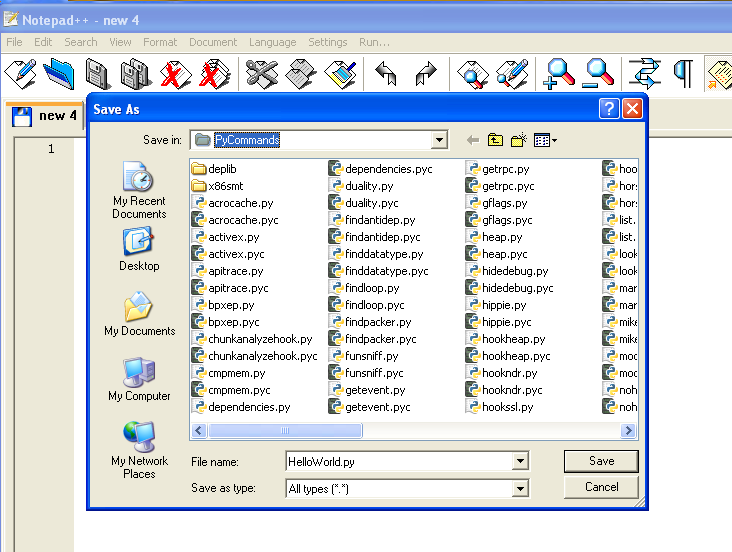732x552 pixels.
Task: Go up one folder level
Action: pos(495,140)
